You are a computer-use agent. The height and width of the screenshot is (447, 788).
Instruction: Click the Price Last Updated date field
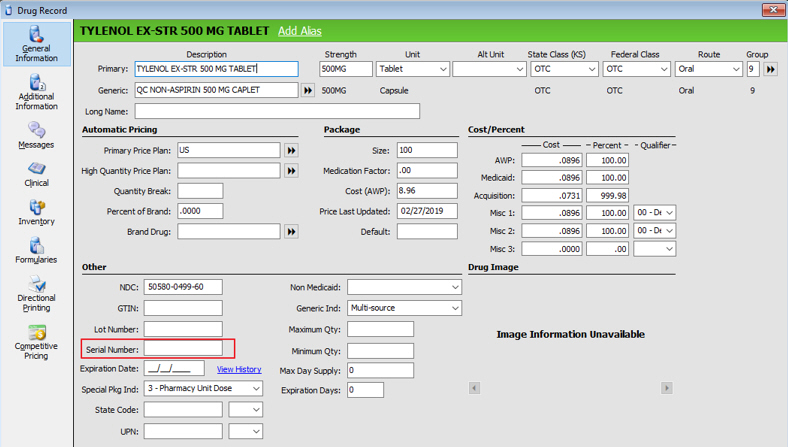point(427,211)
